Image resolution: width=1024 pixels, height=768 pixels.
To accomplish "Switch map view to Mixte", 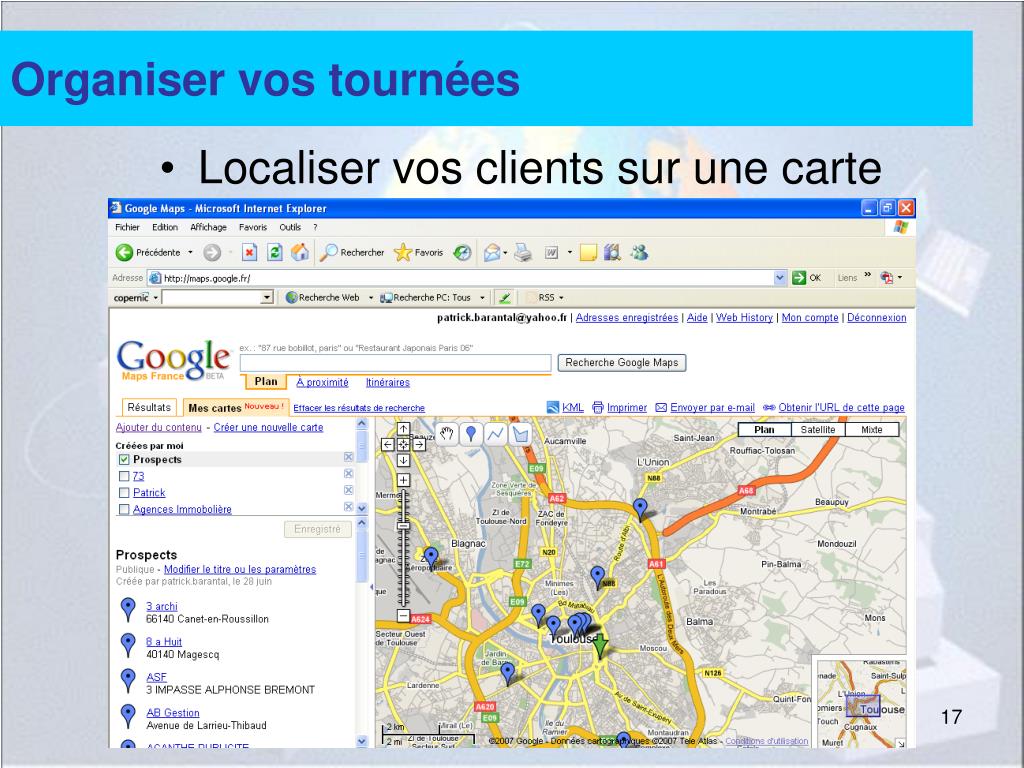I will pos(872,430).
